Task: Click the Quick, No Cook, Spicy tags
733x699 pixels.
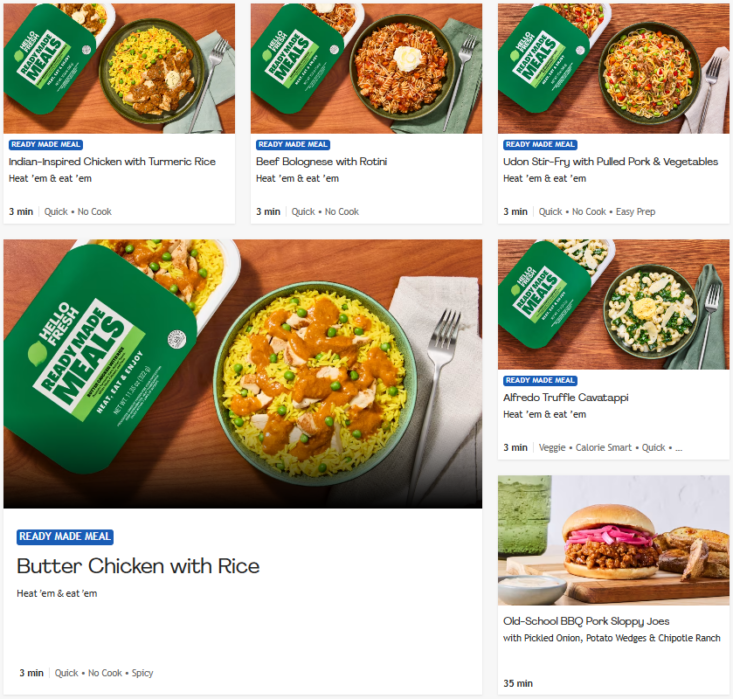Action: click(104, 673)
